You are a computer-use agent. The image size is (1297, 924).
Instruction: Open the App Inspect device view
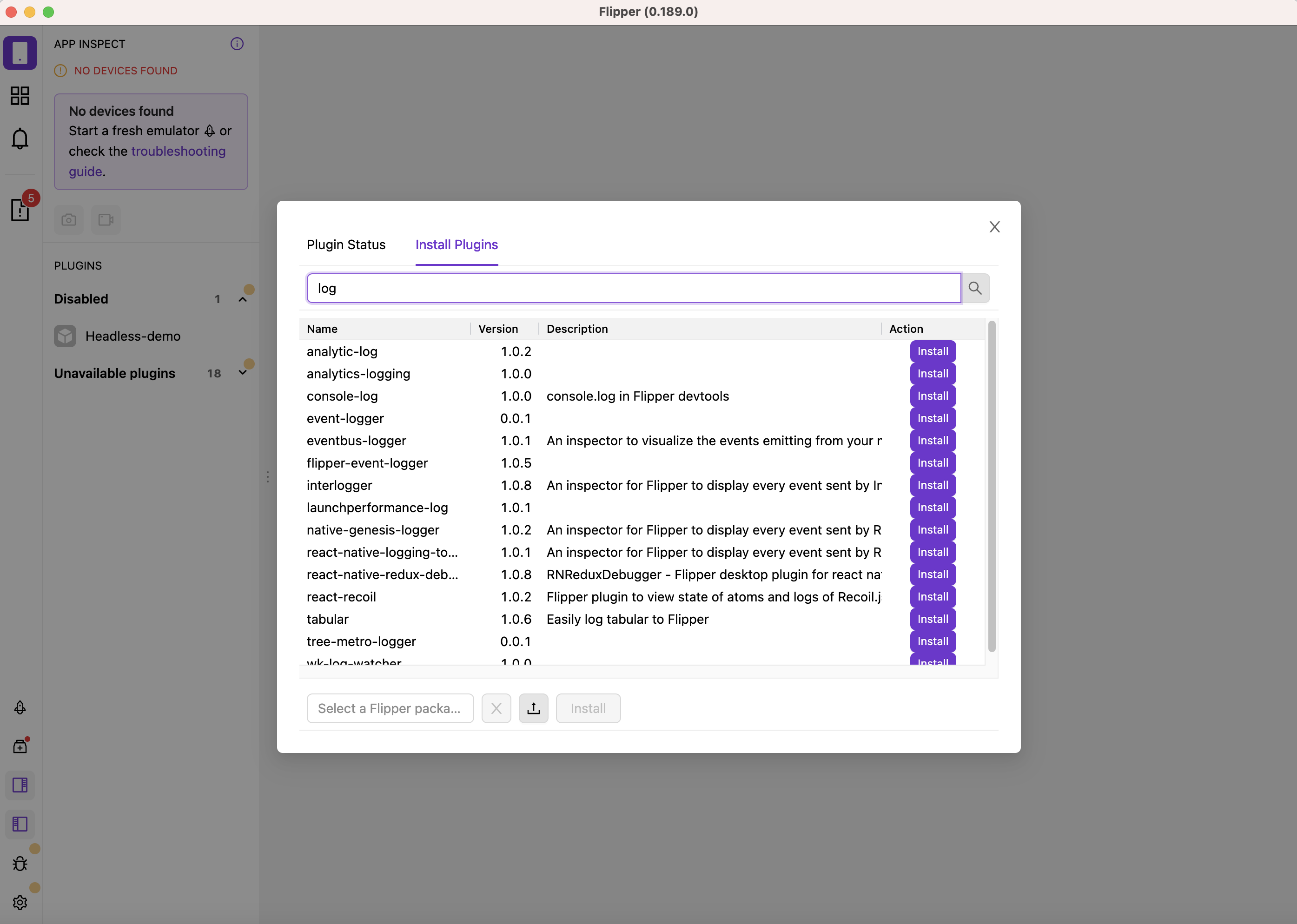tap(20, 53)
